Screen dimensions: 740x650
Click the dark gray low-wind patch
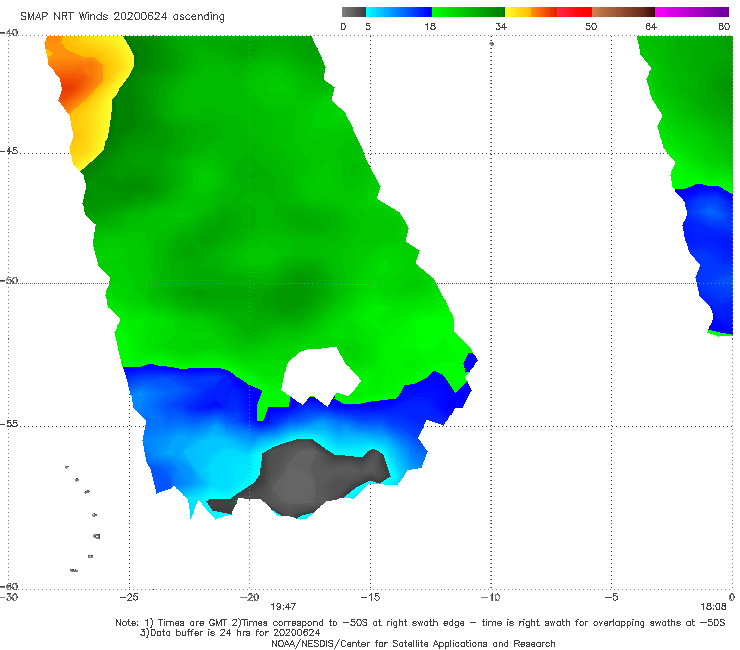(x=302, y=479)
